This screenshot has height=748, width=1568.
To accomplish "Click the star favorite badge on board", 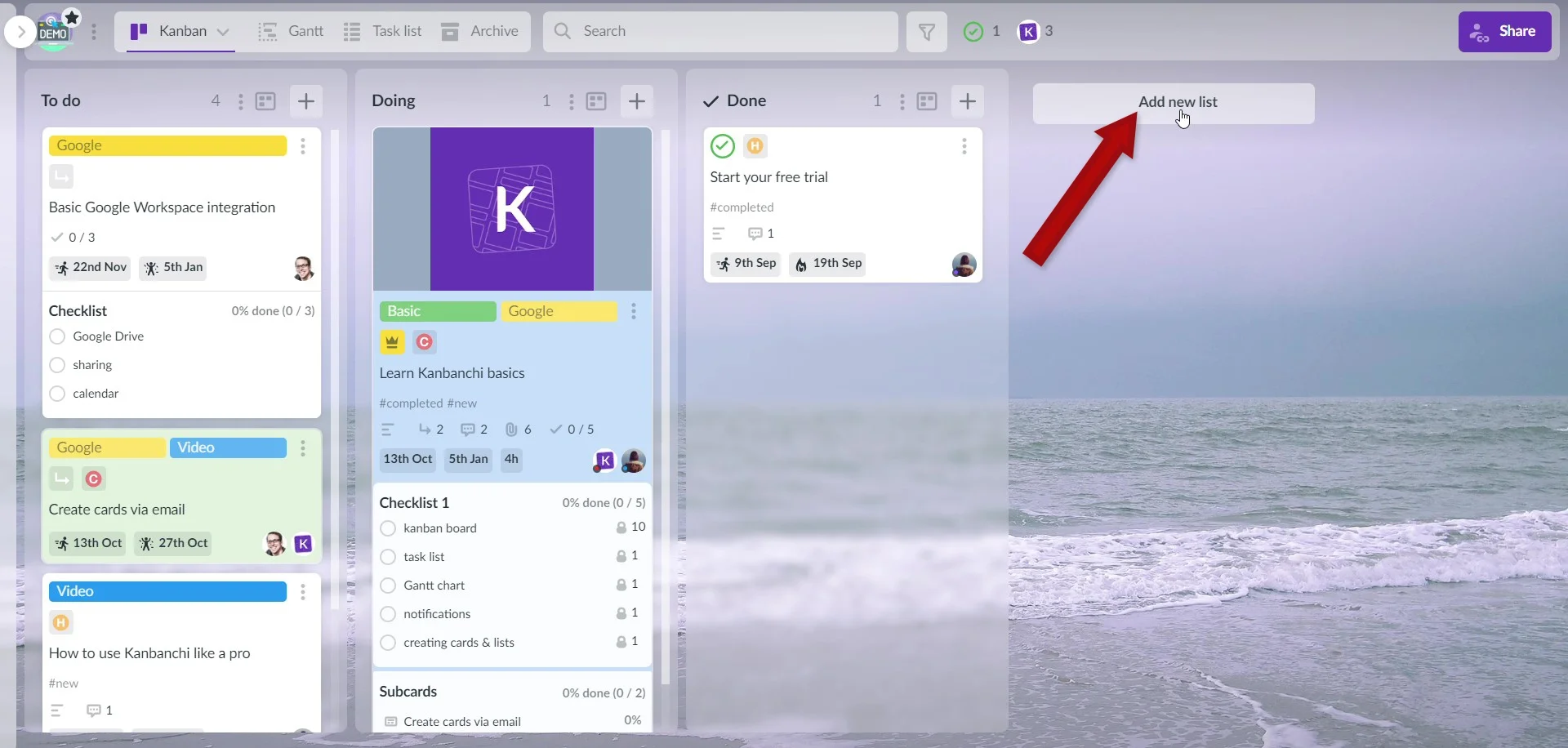I will point(72,17).
